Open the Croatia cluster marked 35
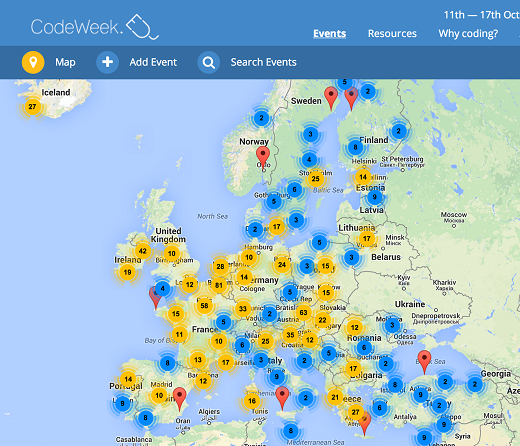 [x=290, y=335]
